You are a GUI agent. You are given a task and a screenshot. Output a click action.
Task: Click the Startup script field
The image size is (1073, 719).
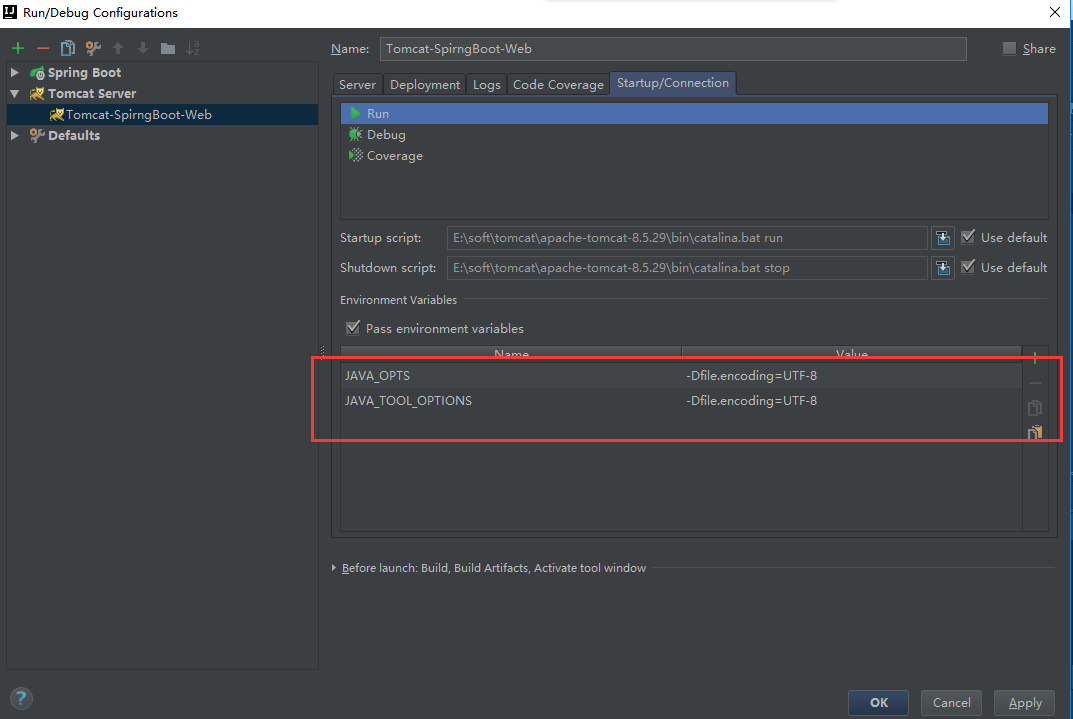tap(687, 238)
